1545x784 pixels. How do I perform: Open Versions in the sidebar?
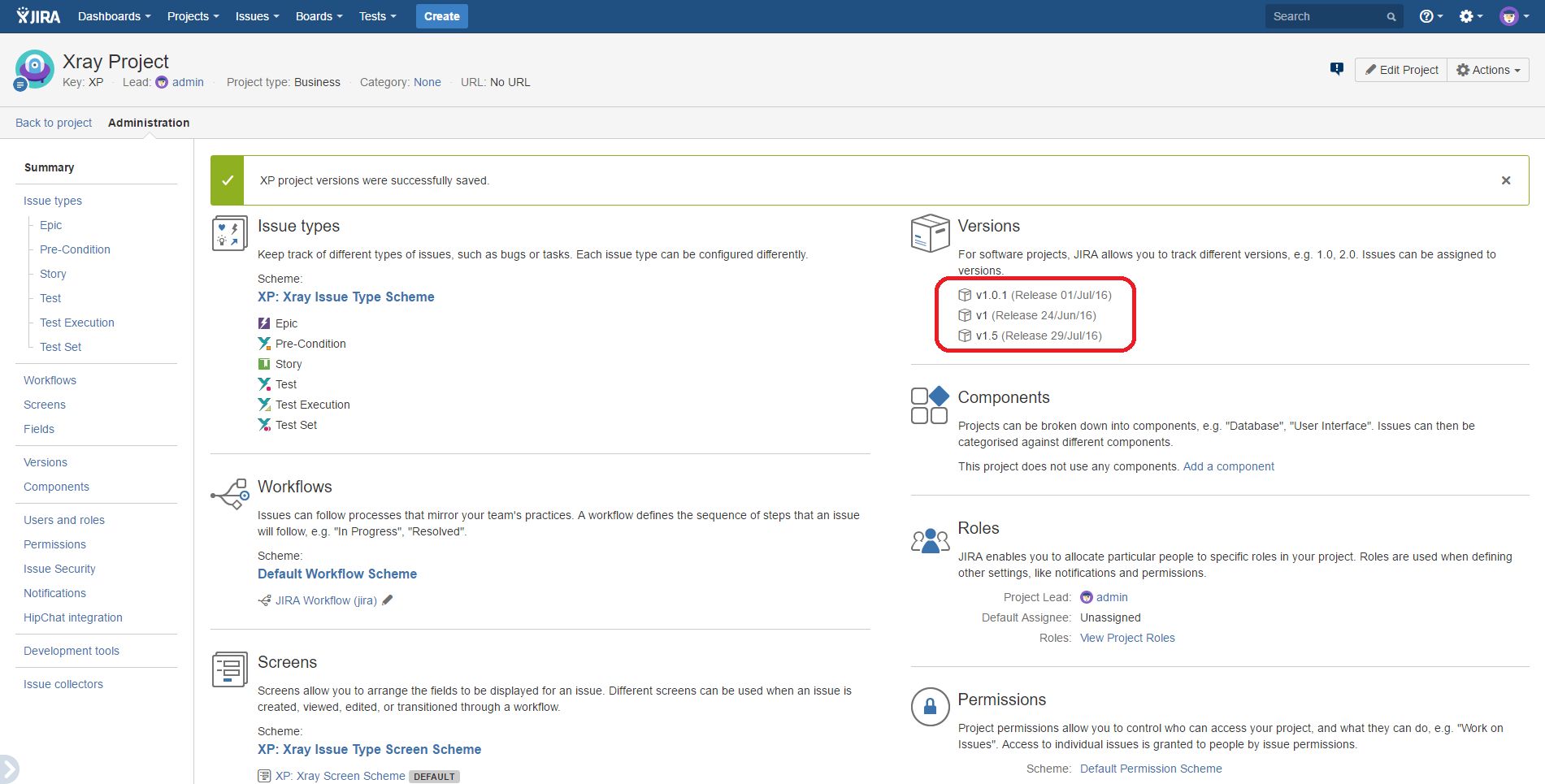(x=46, y=462)
